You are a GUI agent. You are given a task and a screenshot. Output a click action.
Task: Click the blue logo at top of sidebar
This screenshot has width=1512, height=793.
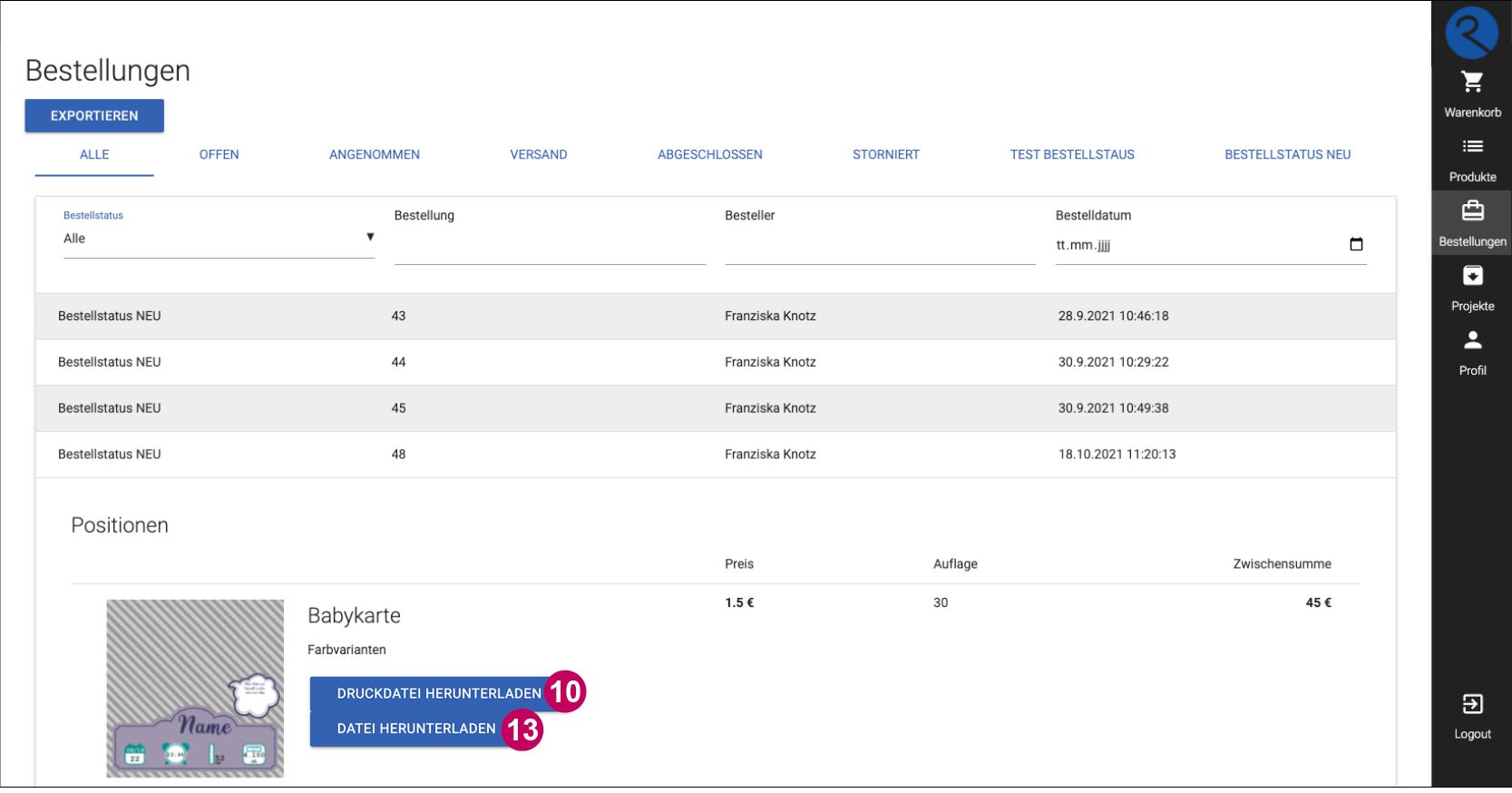point(1471,33)
